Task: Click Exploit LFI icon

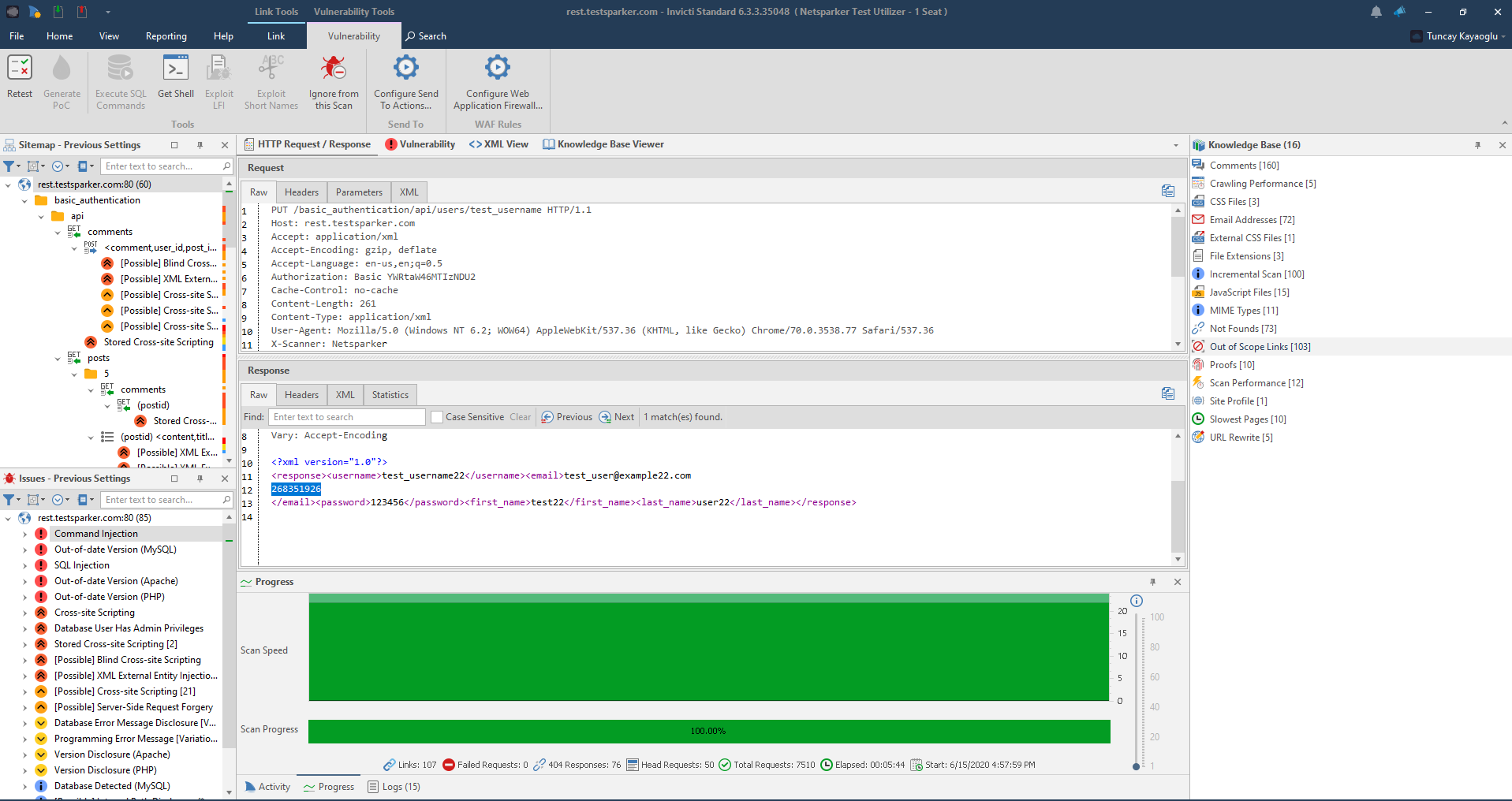Action: click(218, 68)
